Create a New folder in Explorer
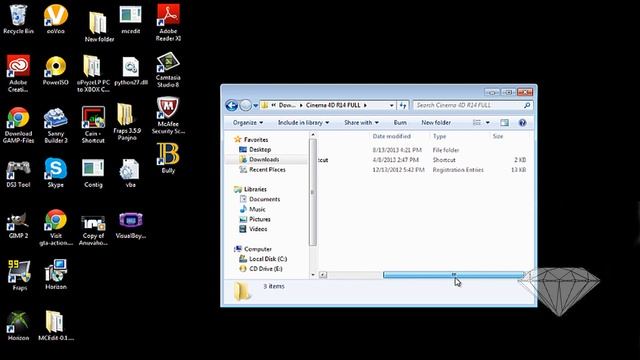Image resolution: width=640 pixels, height=360 pixels. click(x=436, y=122)
